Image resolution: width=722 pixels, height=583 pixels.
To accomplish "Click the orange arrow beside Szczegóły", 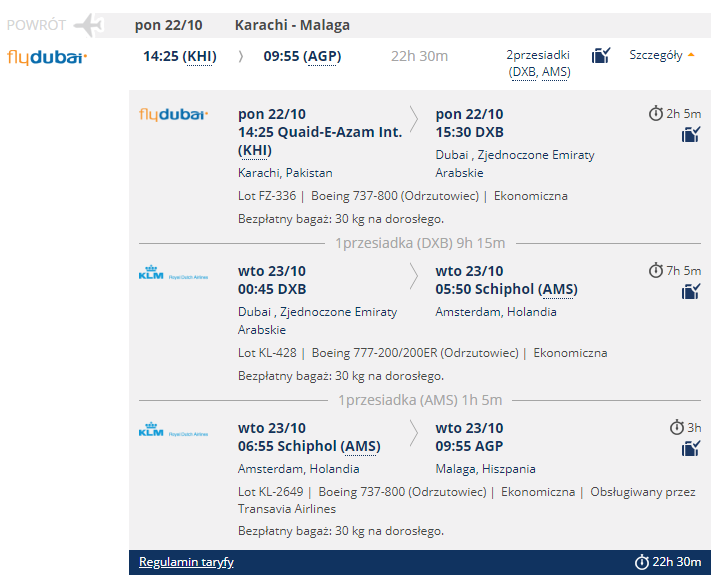I will [691, 55].
